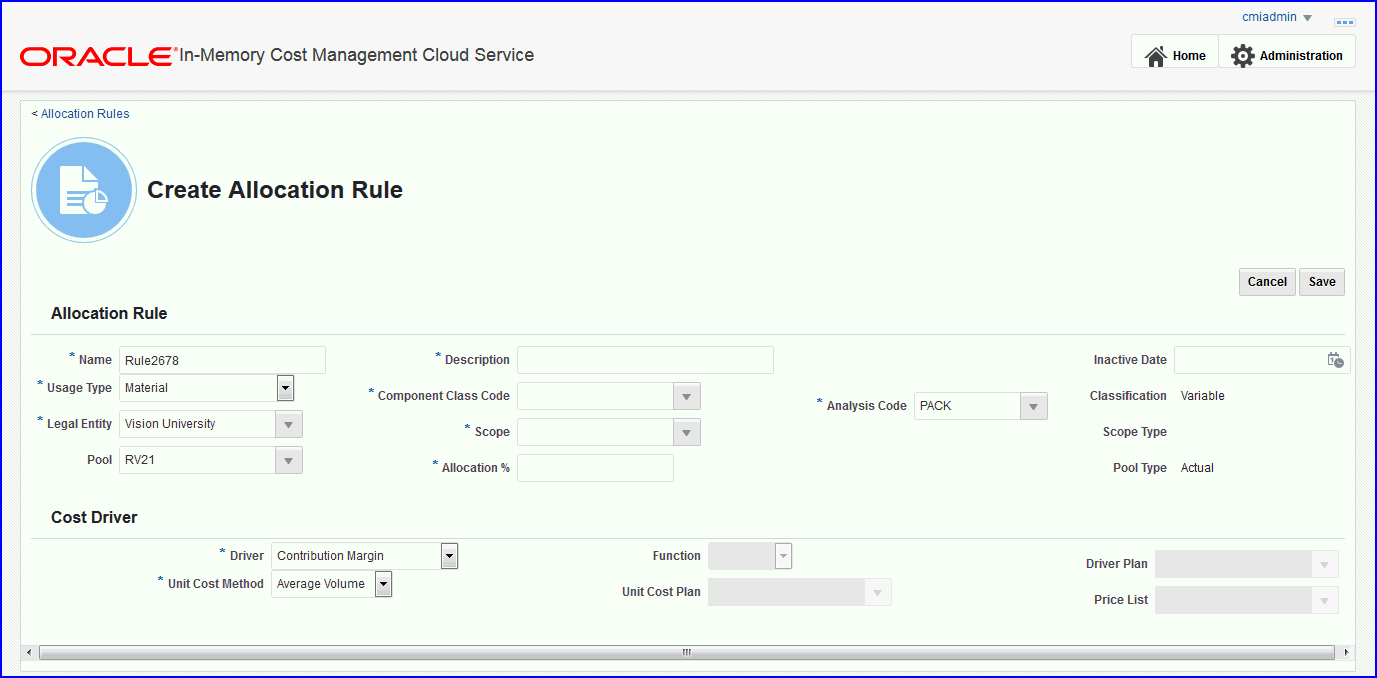Click the Allocation % input field
Screen dimensions: 1377x678
pyautogui.click(x=595, y=468)
